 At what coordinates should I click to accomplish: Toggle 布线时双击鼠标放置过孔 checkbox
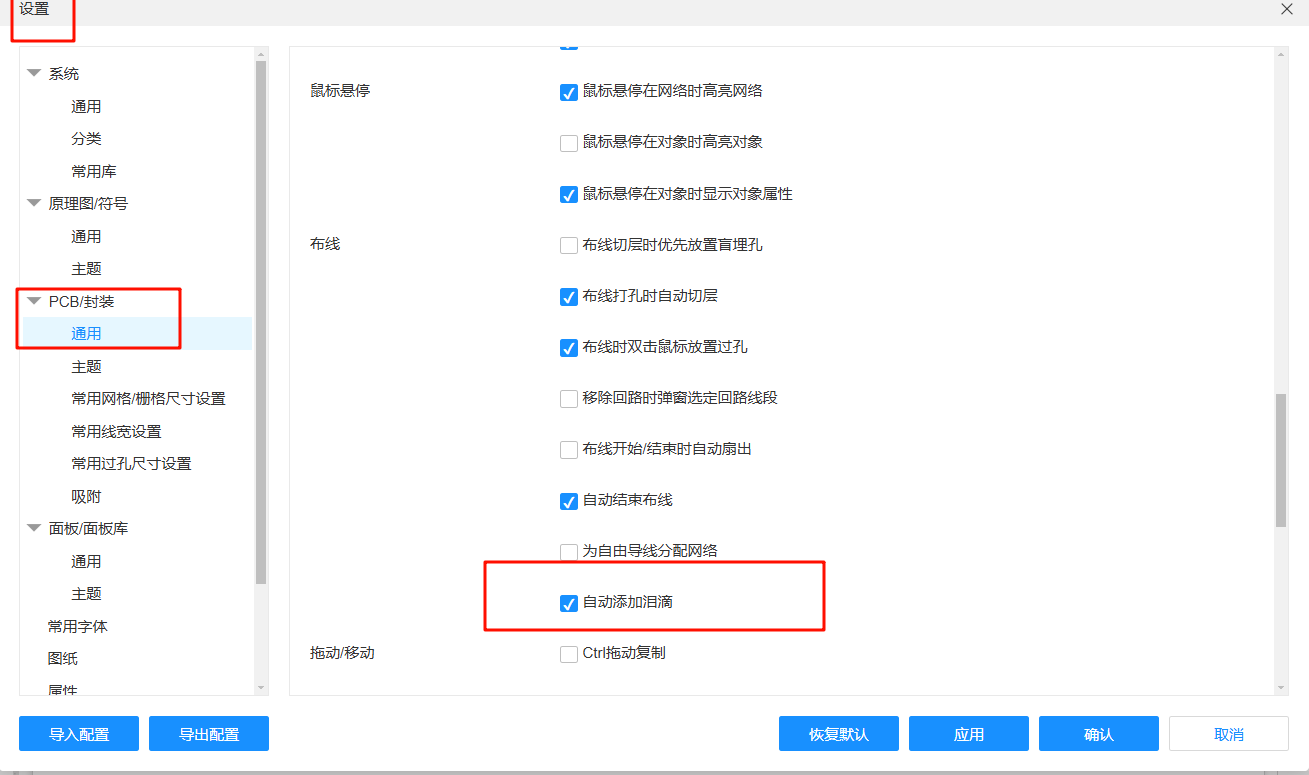coord(569,348)
